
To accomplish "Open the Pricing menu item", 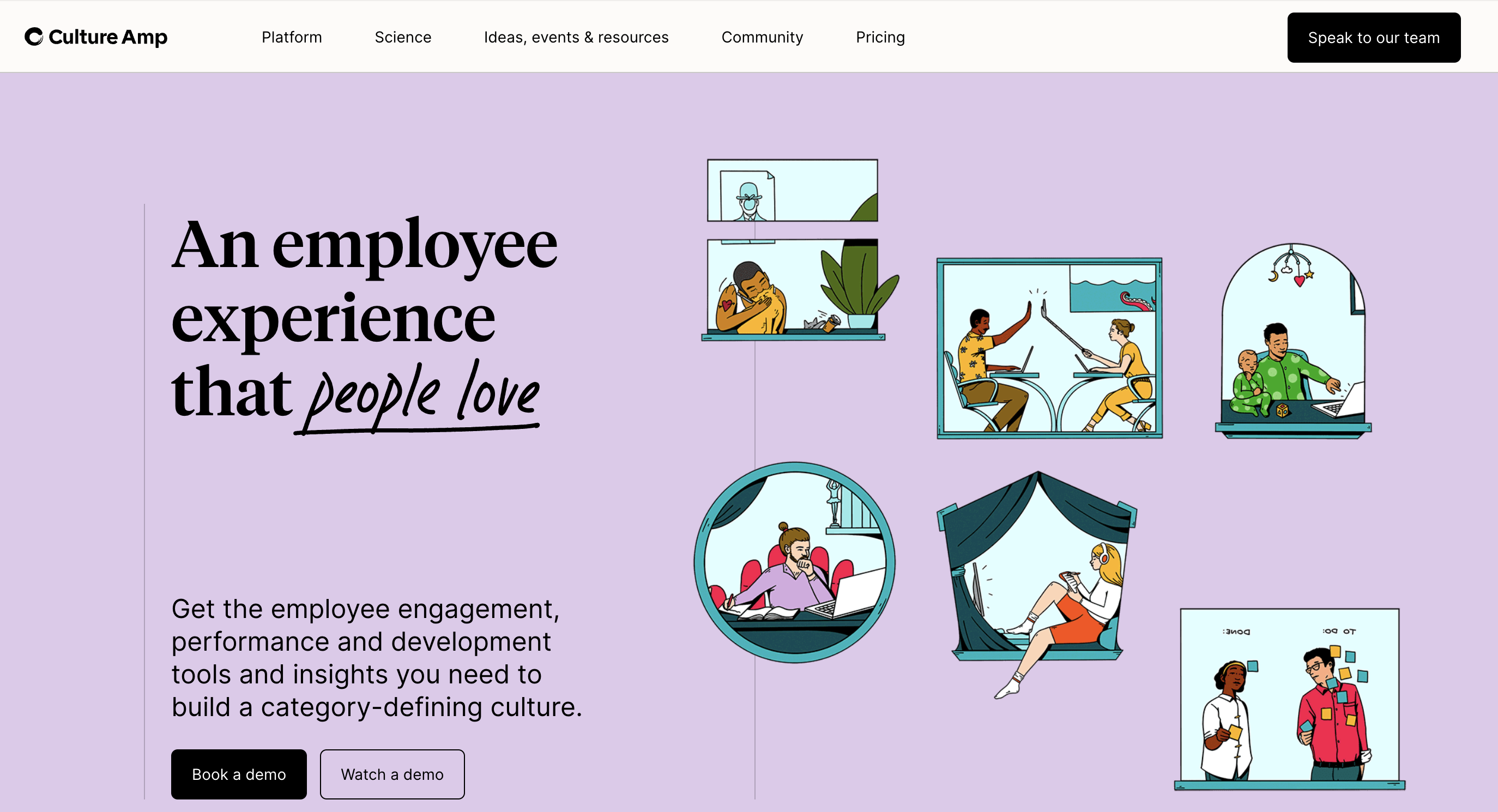I will [880, 37].
